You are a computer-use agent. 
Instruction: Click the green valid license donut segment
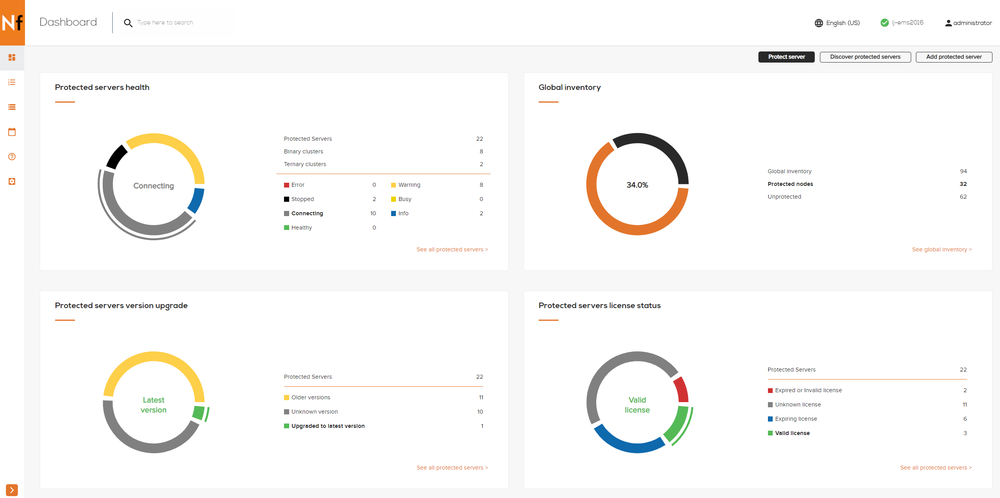click(678, 425)
